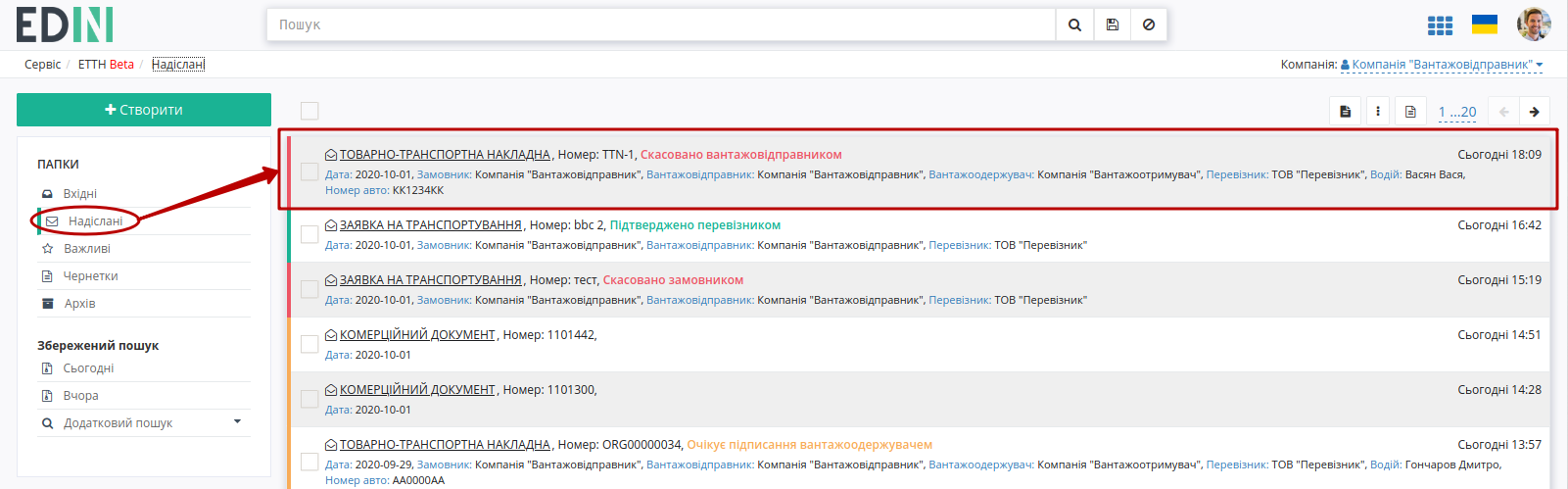This screenshot has width=1568, height=489.
Task: Click status text Скасовано замовником
Action: click(x=674, y=280)
